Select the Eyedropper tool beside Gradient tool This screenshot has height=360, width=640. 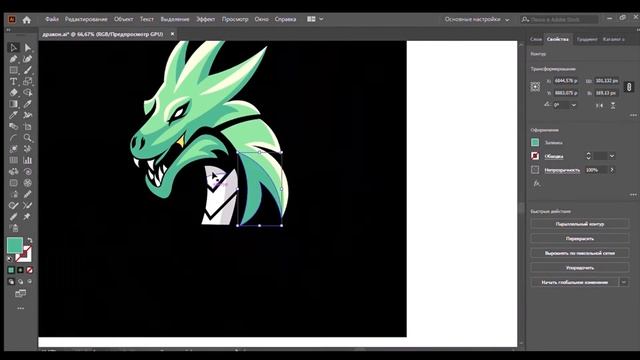click(27, 104)
